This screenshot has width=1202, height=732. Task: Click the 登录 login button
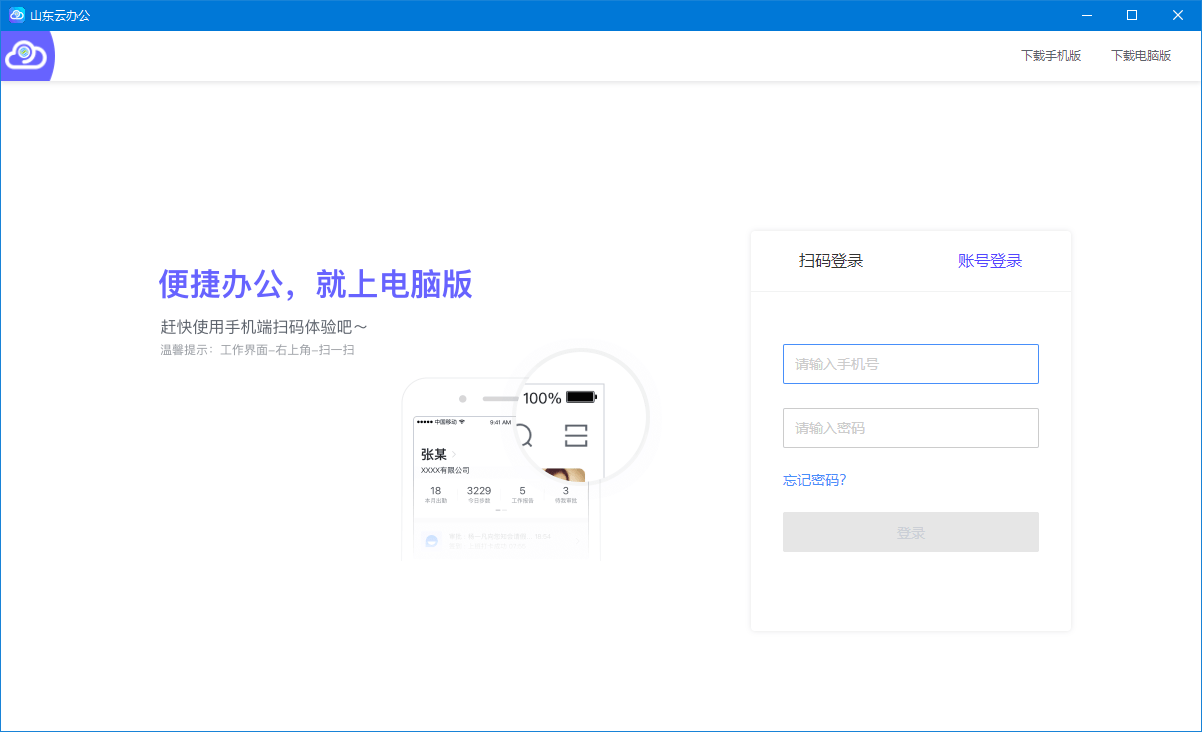[911, 531]
